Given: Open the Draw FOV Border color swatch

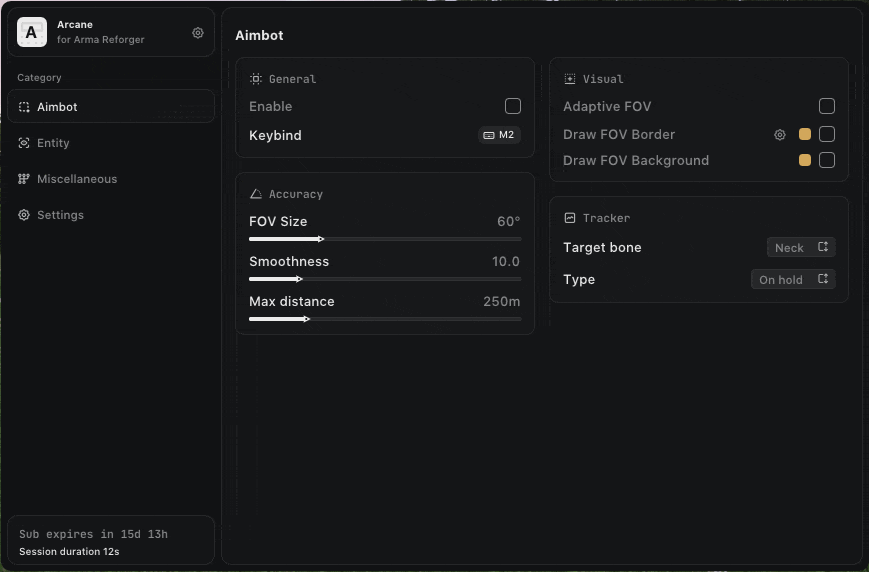Looking at the screenshot, I should coord(805,134).
